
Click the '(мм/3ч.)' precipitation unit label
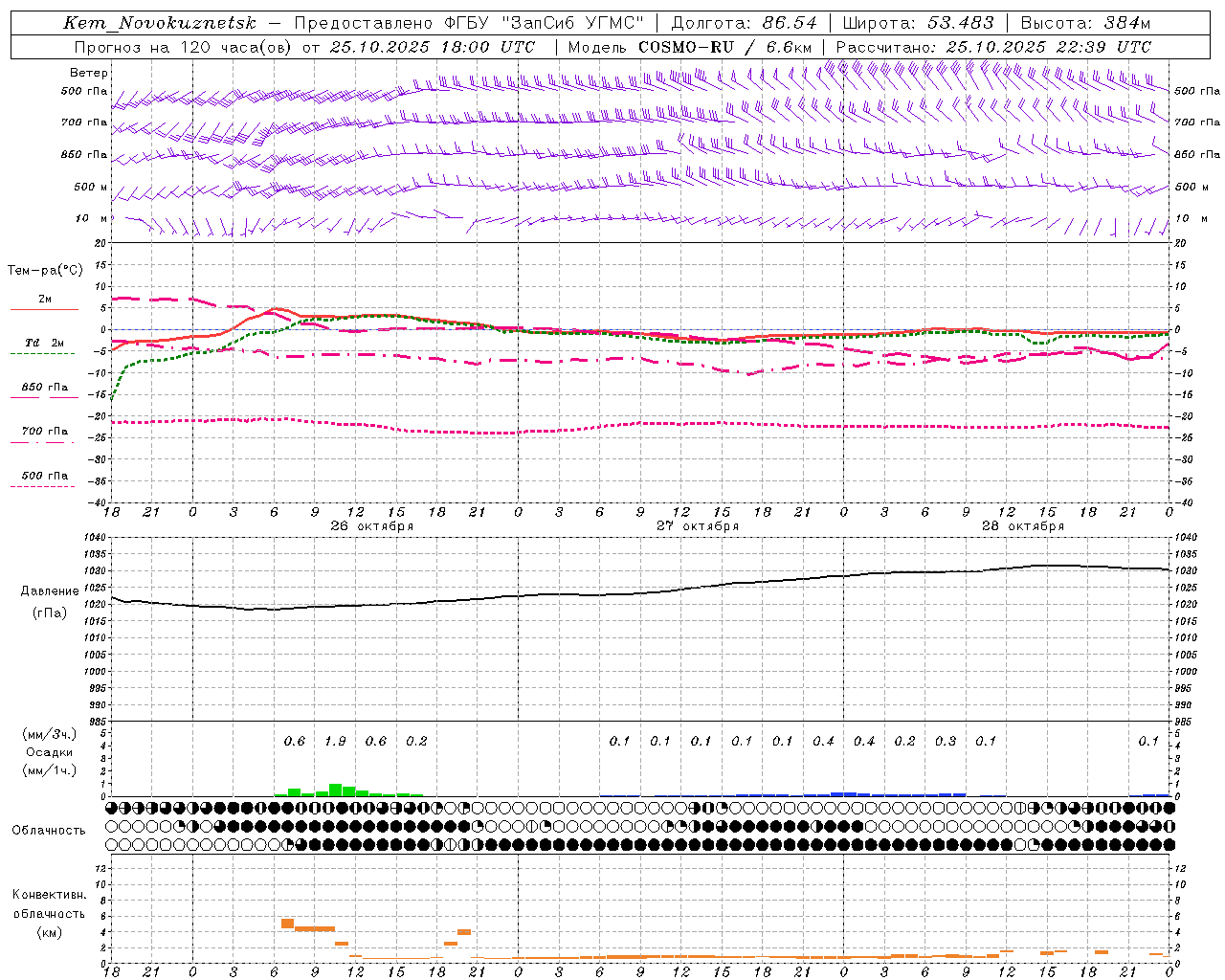(x=50, y=734)
